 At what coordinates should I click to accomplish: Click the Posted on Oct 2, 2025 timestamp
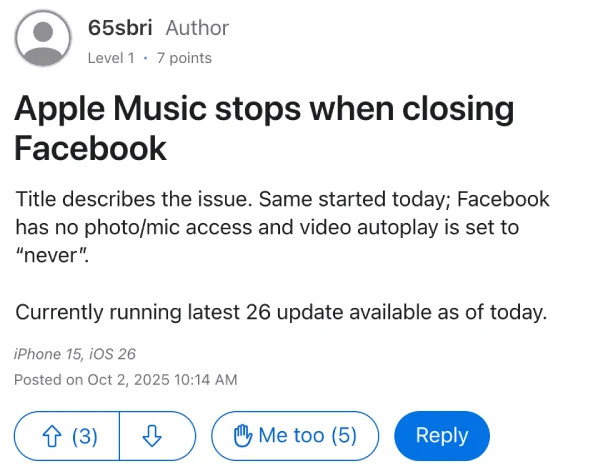(x=126, y=379)
